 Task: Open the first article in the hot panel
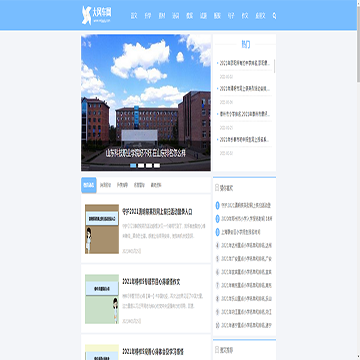(244, 63)
